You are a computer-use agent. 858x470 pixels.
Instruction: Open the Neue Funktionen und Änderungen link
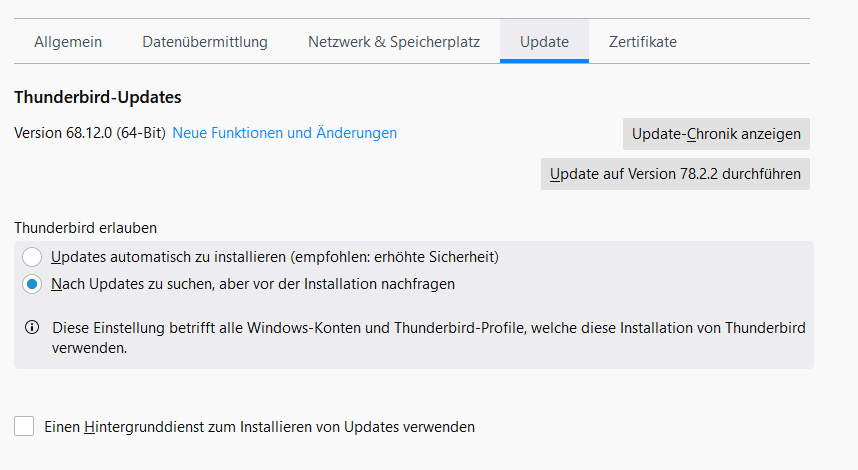[285, 133]
